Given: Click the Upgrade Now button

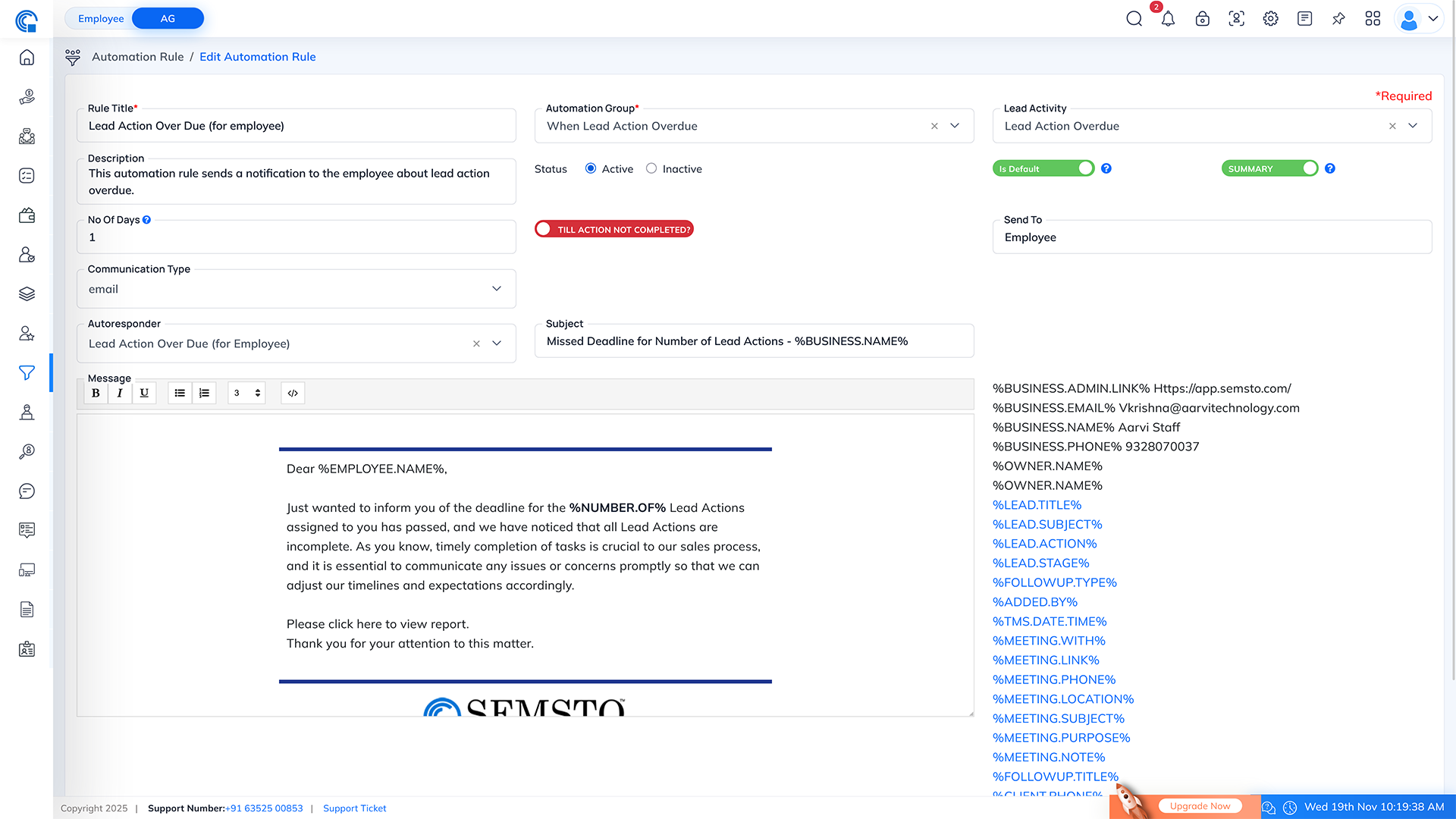Looking at the screenshot, I should coord(1200,806).
